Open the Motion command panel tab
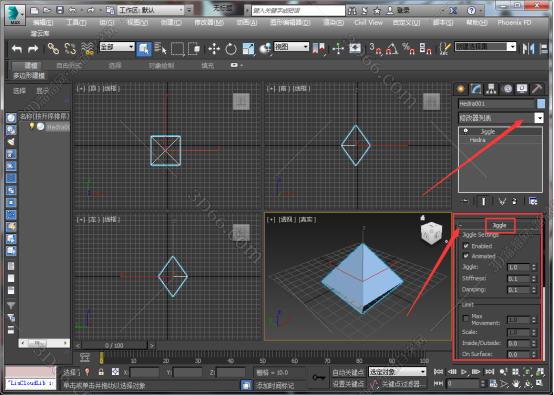Image resolution: width=554 pixels, height=395 pixels. 507,89
